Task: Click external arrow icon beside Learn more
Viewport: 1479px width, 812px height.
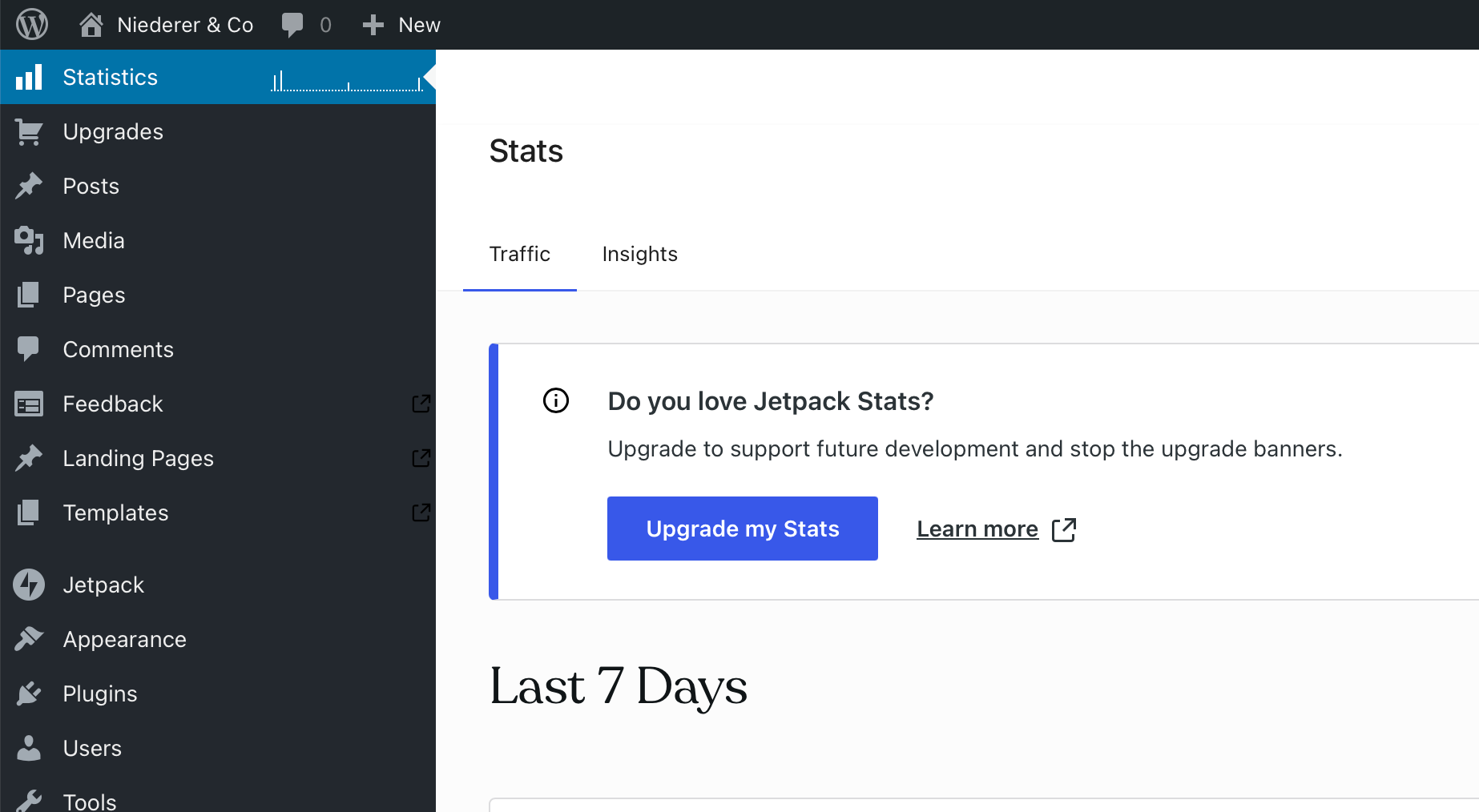Action: click(1064, 529)
